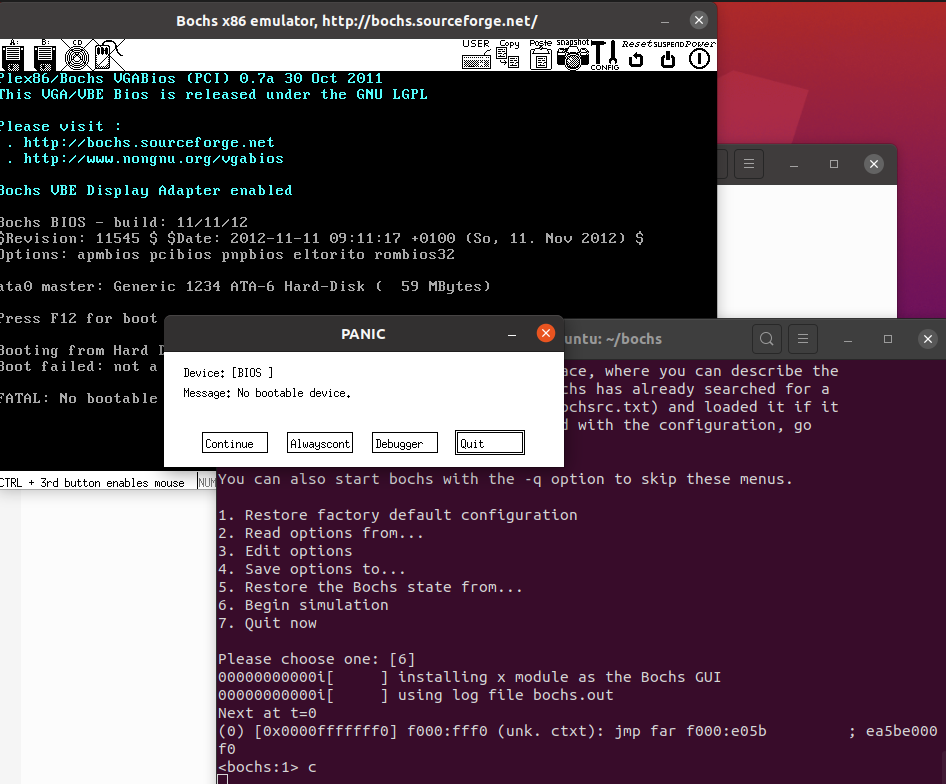Click 'CTRL + 3rd button enables mouse' status

92,483
